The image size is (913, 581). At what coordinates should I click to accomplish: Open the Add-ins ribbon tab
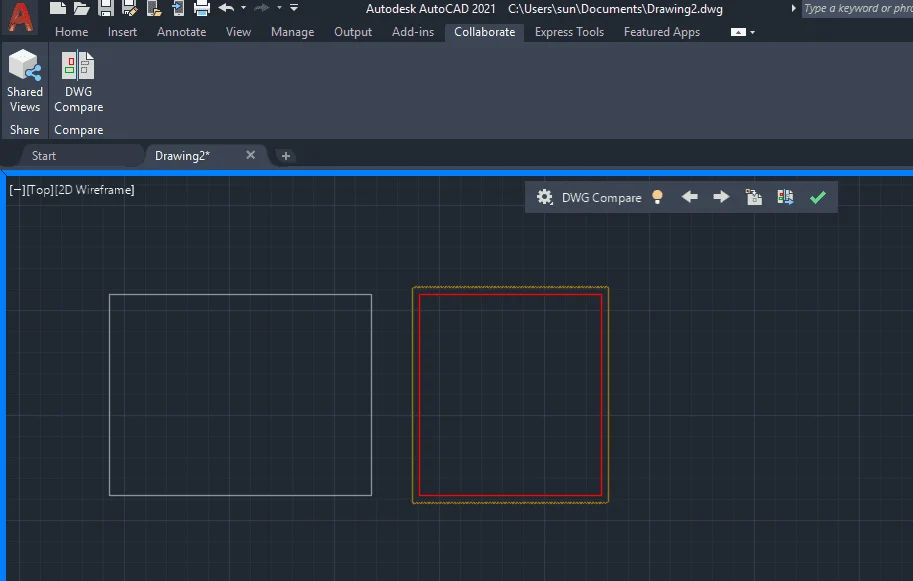pos(413,32)
